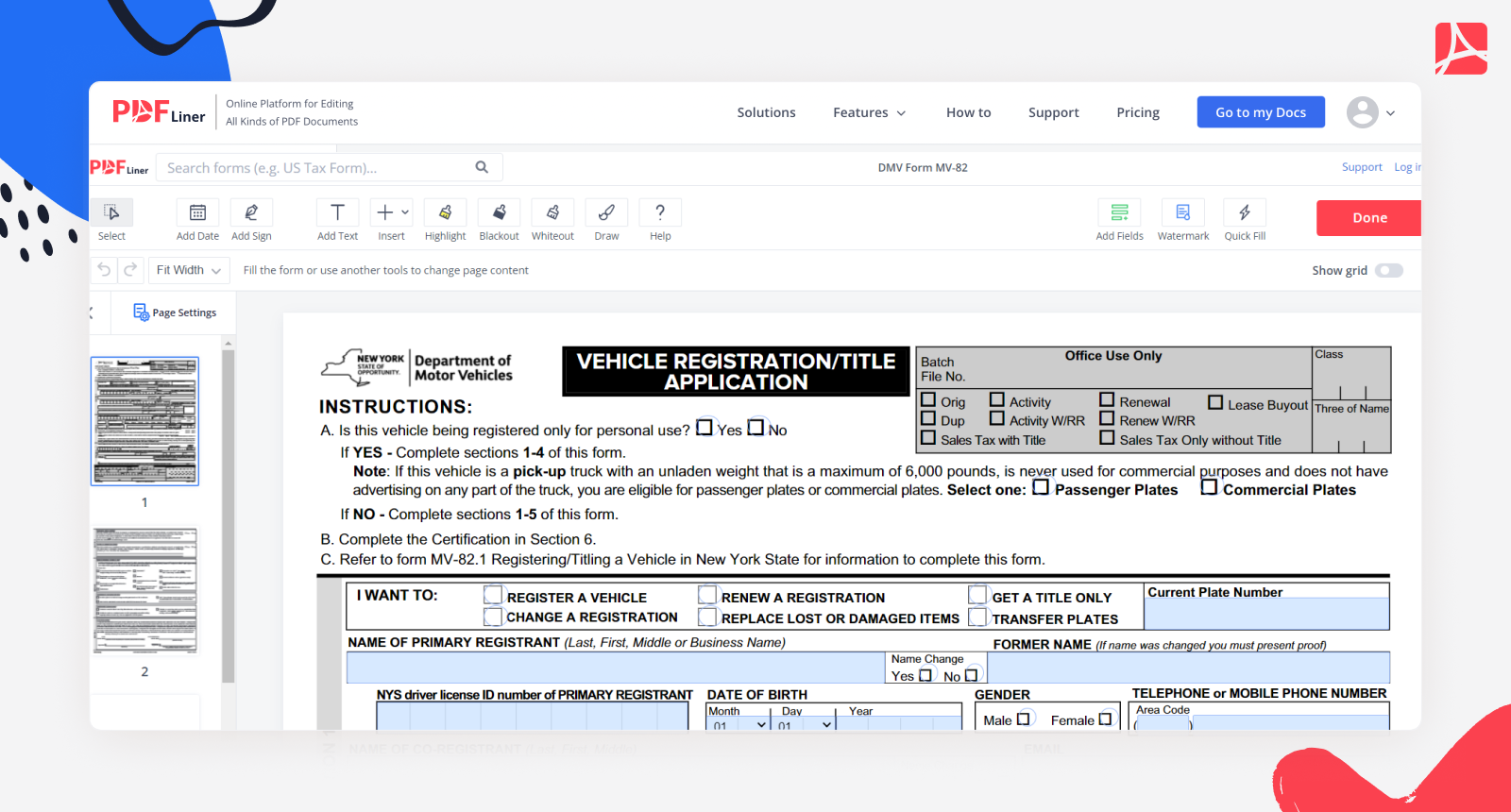The height and width of the screenshot is (812, 1511).
Task: Click the Watermark icon
Action: pyautogui.click(x=1182, y=213)
